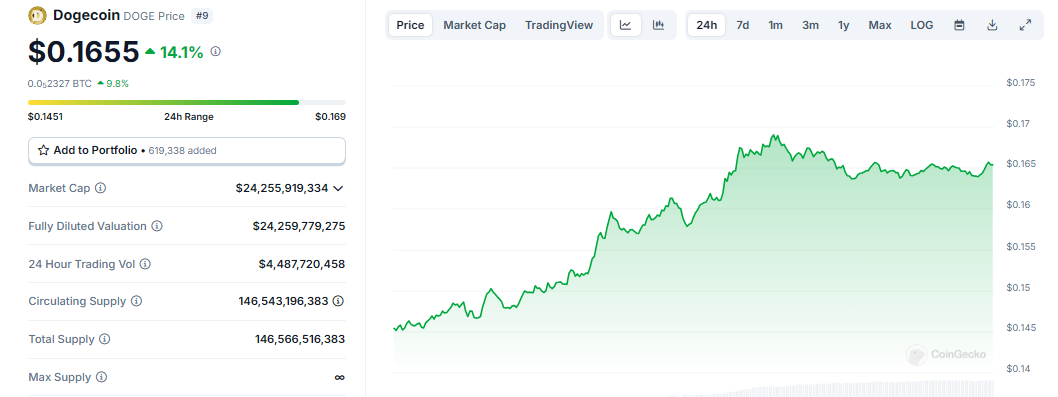Click info icon next to Market Cap label
The height and width of the screenshot is (397, 1058).
pos(101,188)
